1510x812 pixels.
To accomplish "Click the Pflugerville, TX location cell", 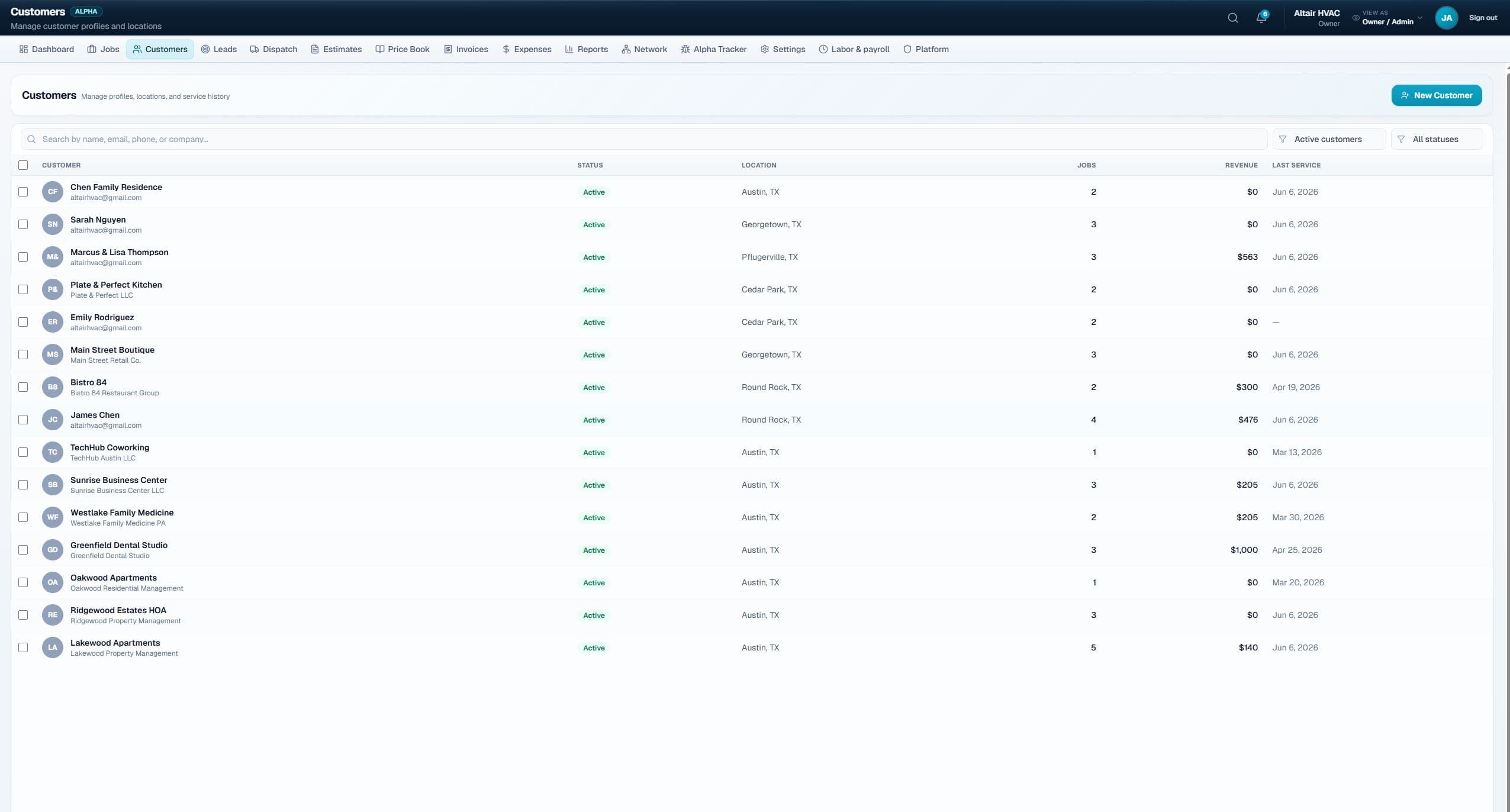I will click(770, 257).
